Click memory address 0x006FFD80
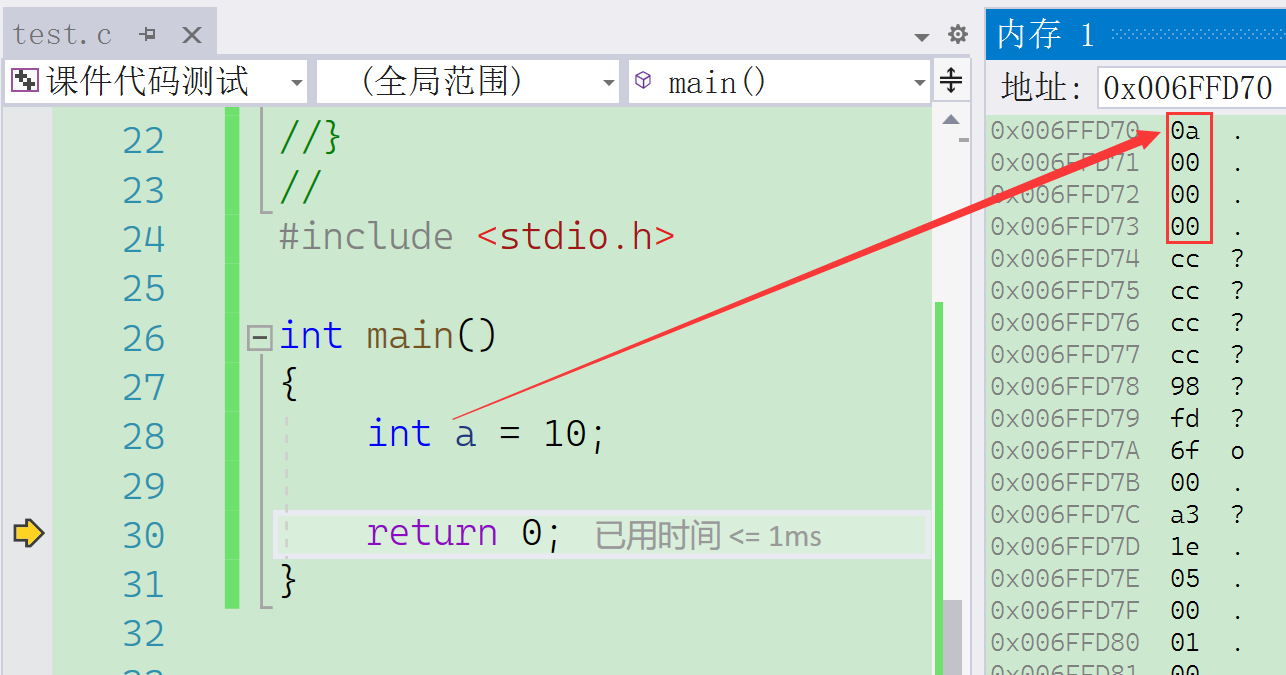This screenshot has height=675, width=1286. [x=1065, y=642]
